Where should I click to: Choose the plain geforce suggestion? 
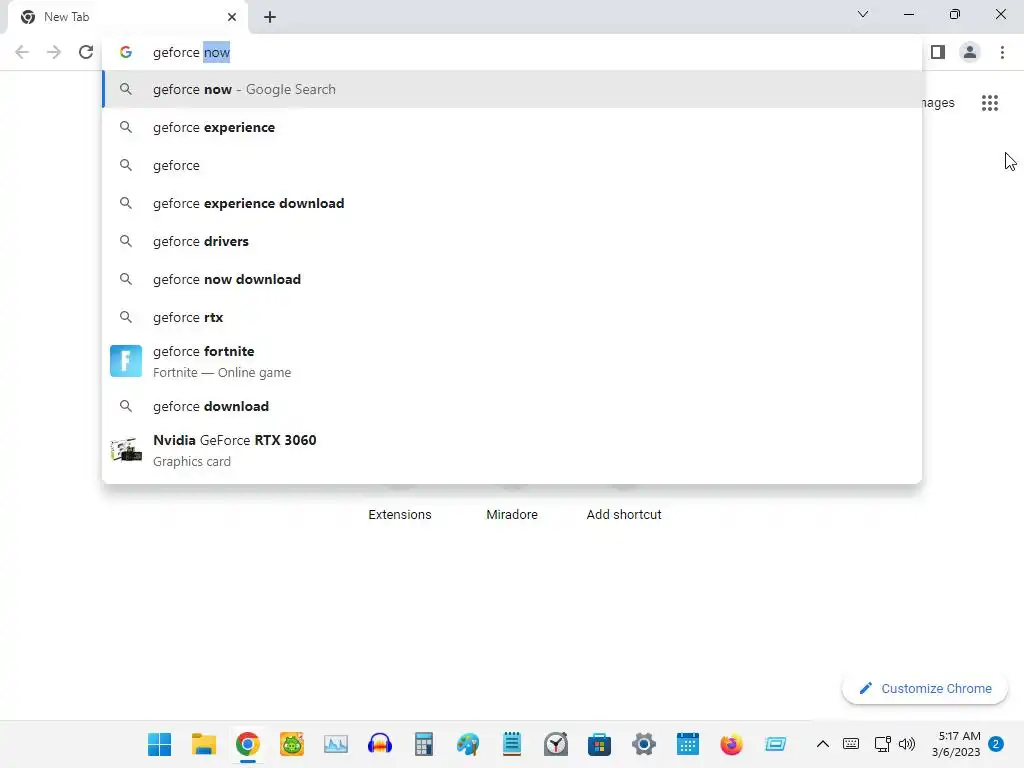(x=512, y=165)
